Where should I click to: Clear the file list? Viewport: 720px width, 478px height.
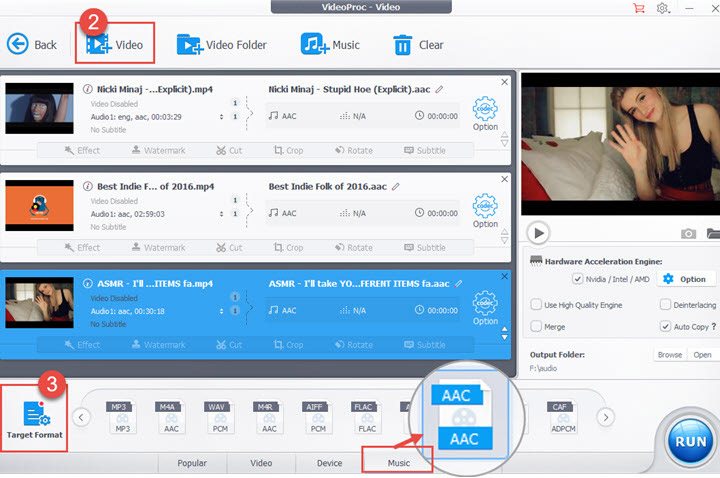coord(418,45)
